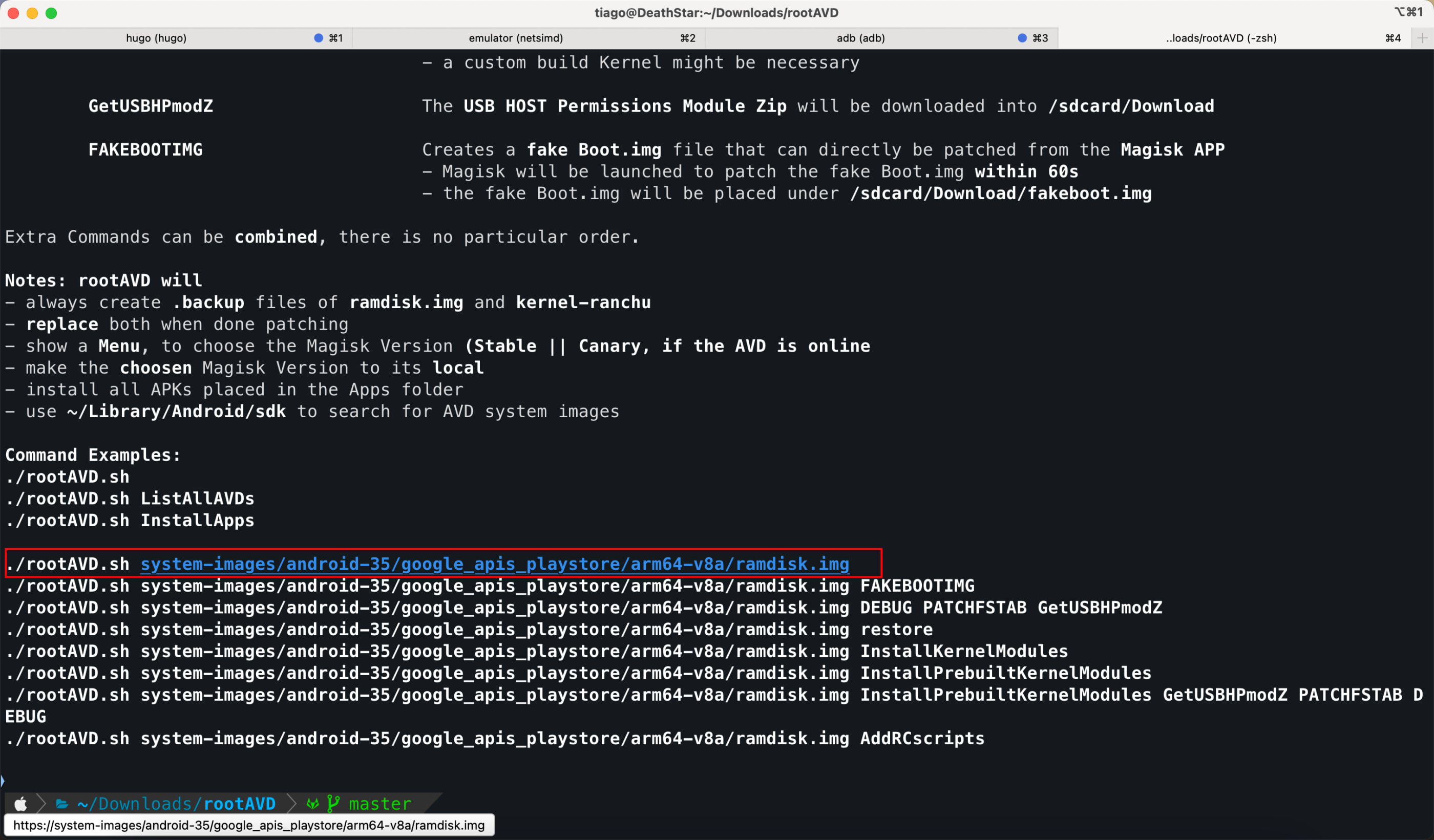The image size is (1434, 840).
Task: Click the blue activity dot on adb tab
Action: (1022, 38)
